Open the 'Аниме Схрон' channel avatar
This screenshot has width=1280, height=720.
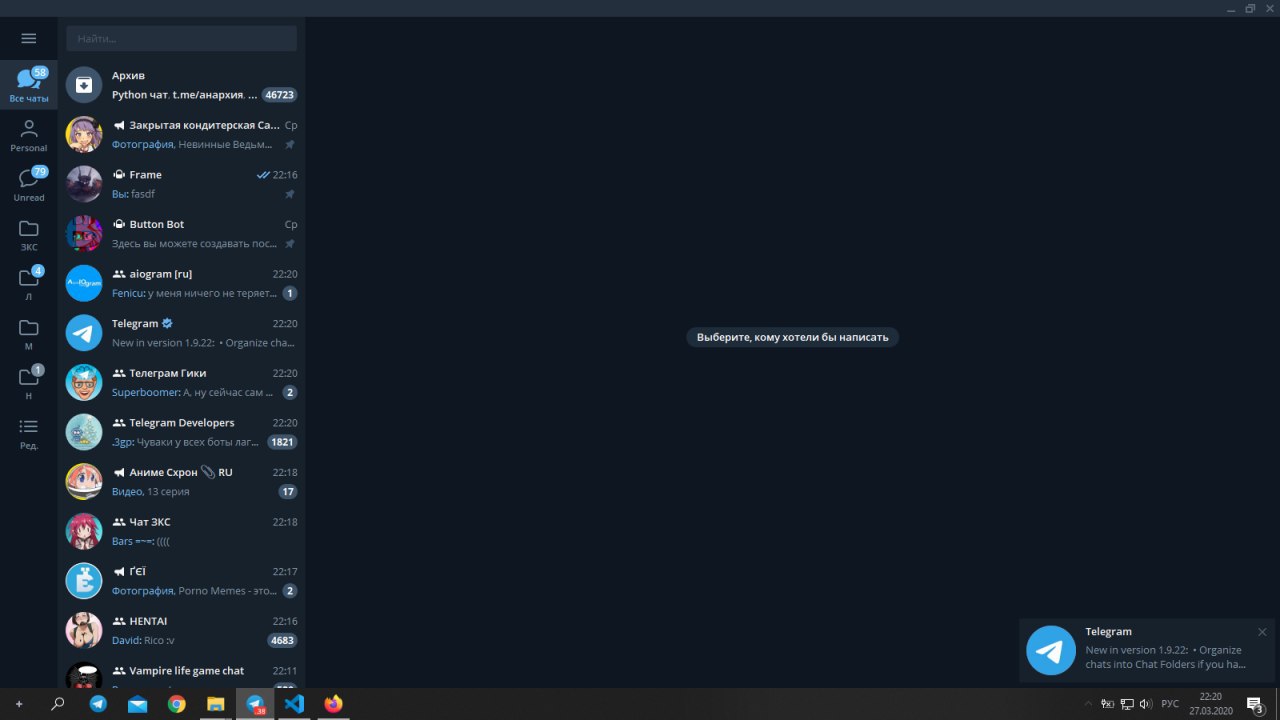coord(84,482)
